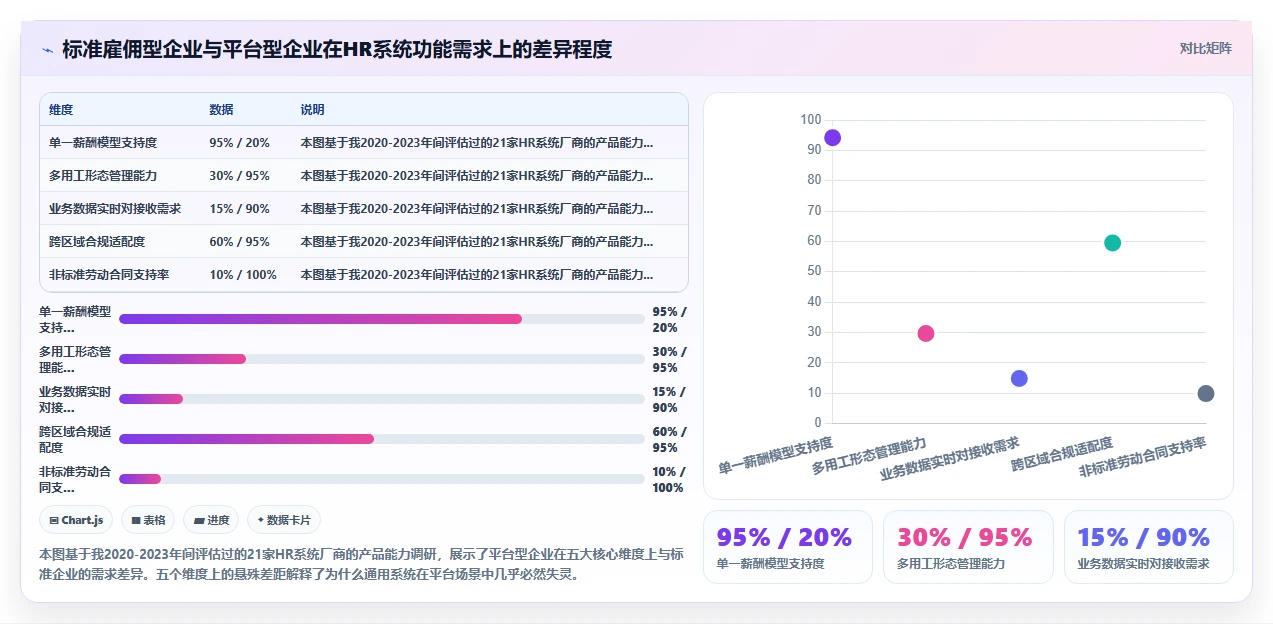The height and width of the screenshot is (624, 1273).
Task: Click the 数据卡片 tag chip
Action: (x=284, y=520)
